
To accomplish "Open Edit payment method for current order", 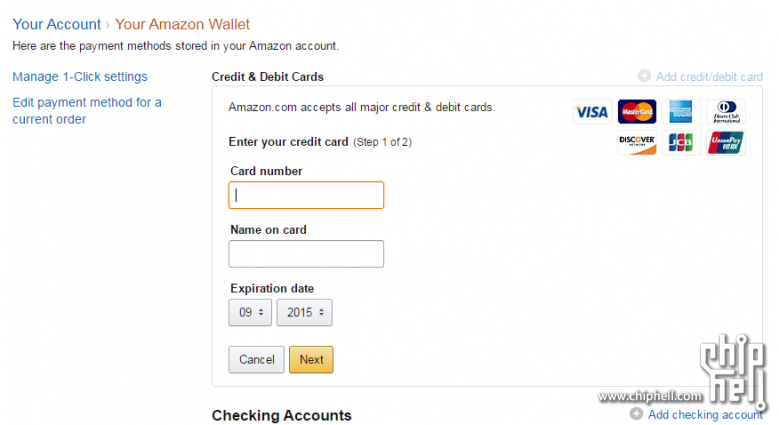I will pos(86,111).
